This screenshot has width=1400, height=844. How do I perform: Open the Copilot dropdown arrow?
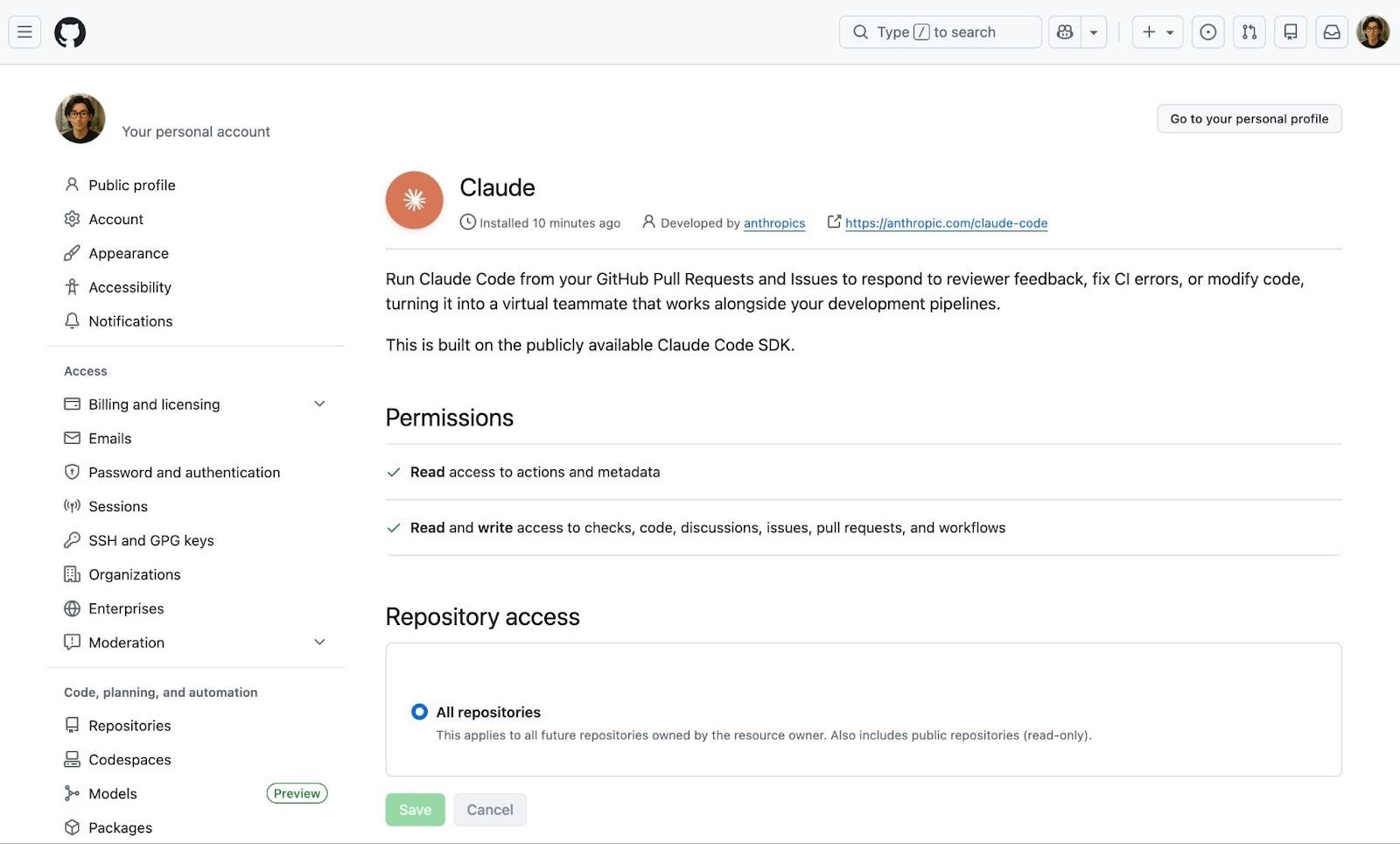click(x=1094, y=32)
